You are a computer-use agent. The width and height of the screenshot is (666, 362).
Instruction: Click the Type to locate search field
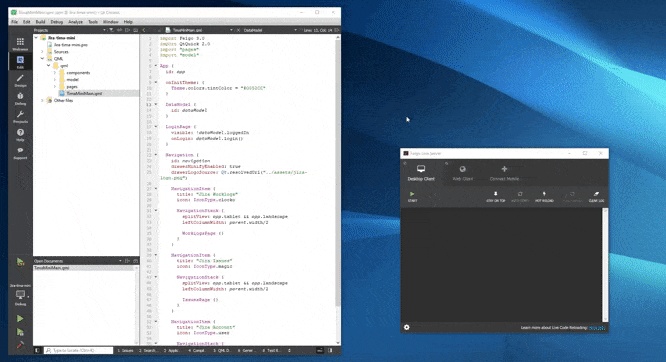pyautogui.click(x=79, y=351)
